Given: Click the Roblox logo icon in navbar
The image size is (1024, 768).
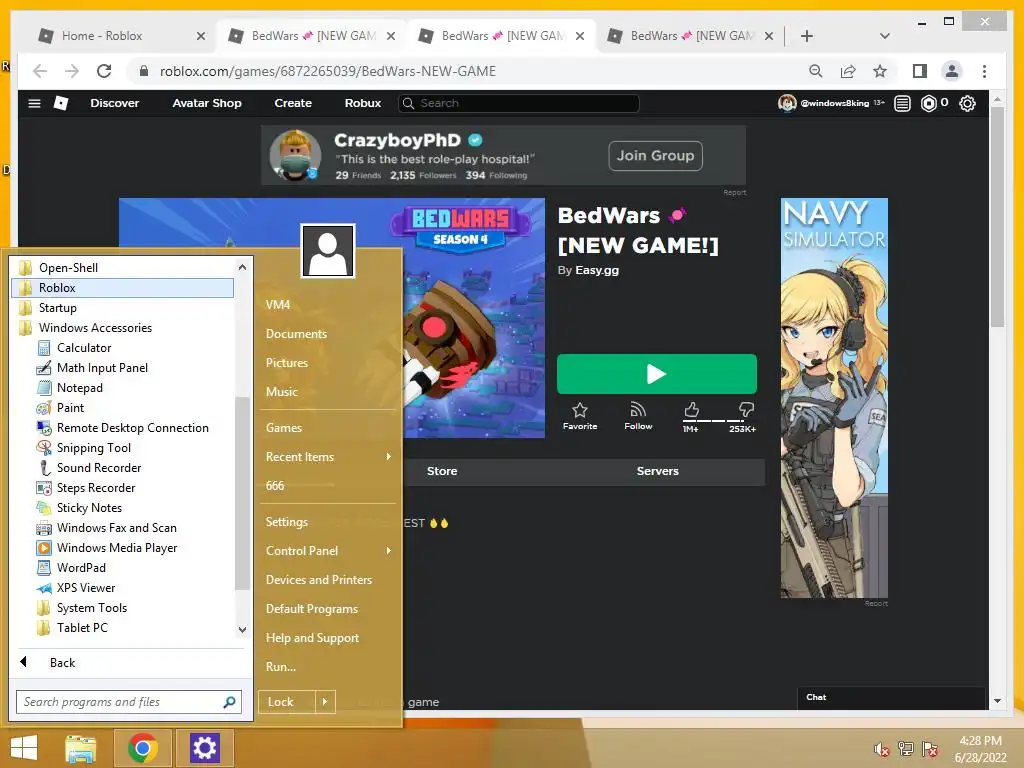Looking at the screenshot, I should click(x=61, y=103).
